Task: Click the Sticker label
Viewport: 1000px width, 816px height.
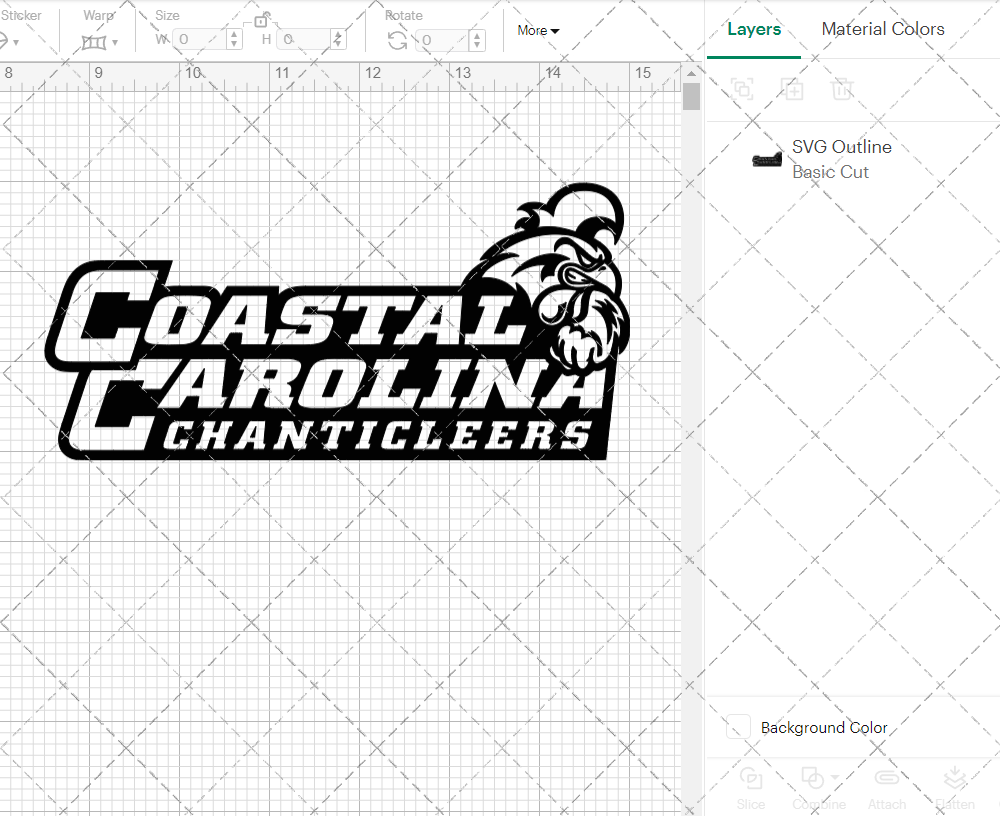Action: tap(22, 15)
